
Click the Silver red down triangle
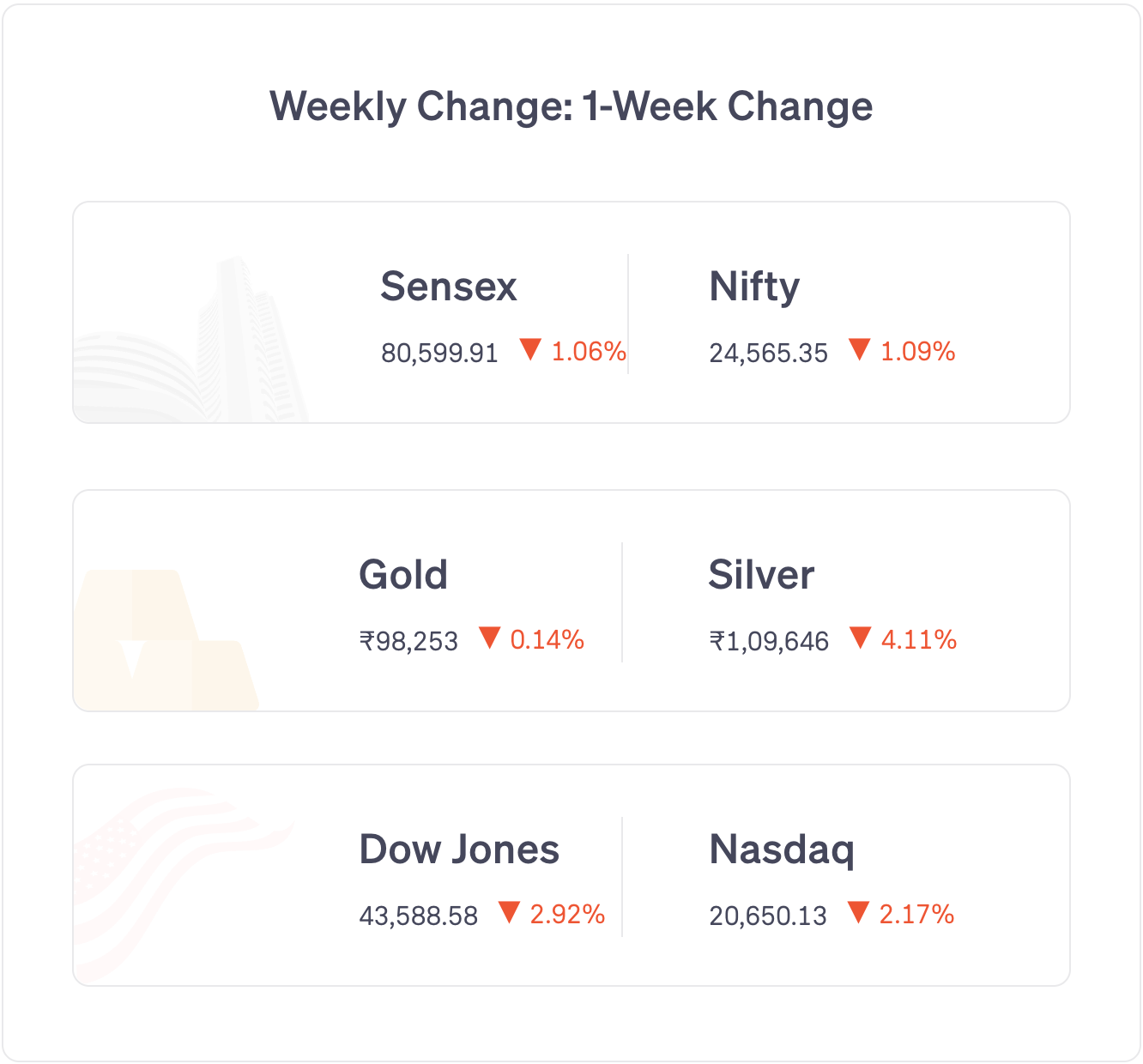860,638
